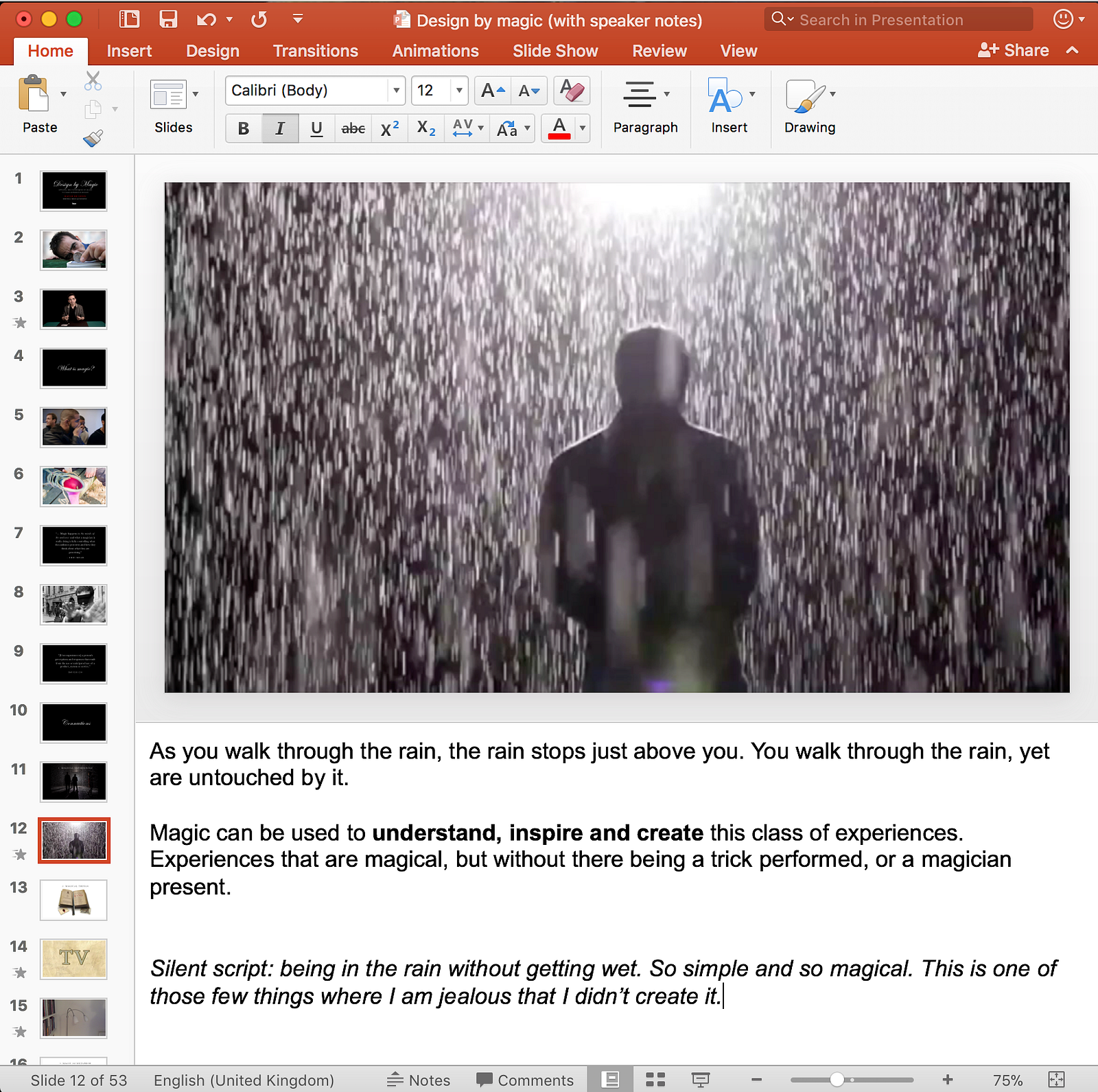Viewport: 1098px width, 1092px height.
Task: Open the Paragraph alignment tools
Action: click(x=639, y=94)
